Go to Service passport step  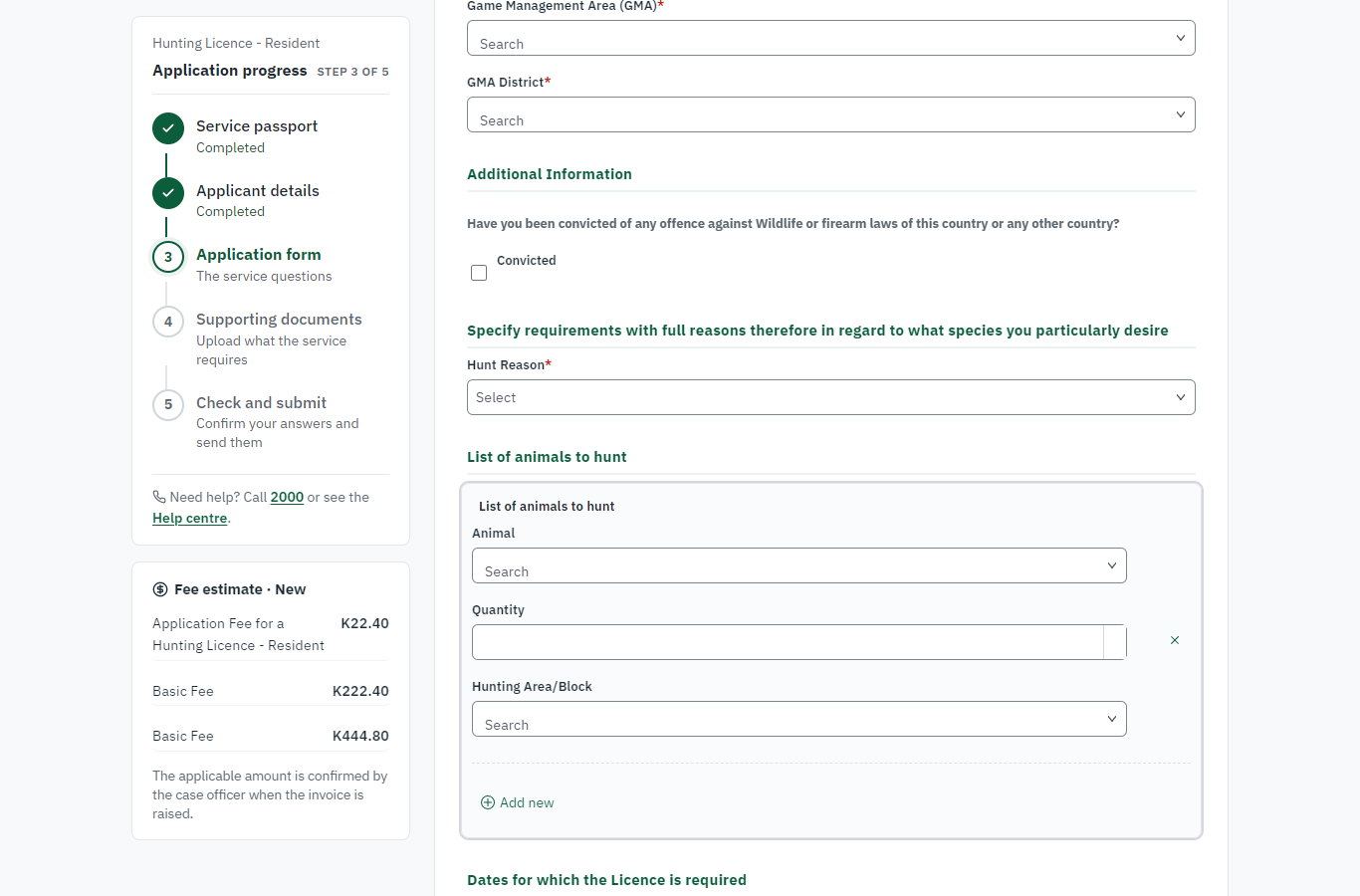257,126
